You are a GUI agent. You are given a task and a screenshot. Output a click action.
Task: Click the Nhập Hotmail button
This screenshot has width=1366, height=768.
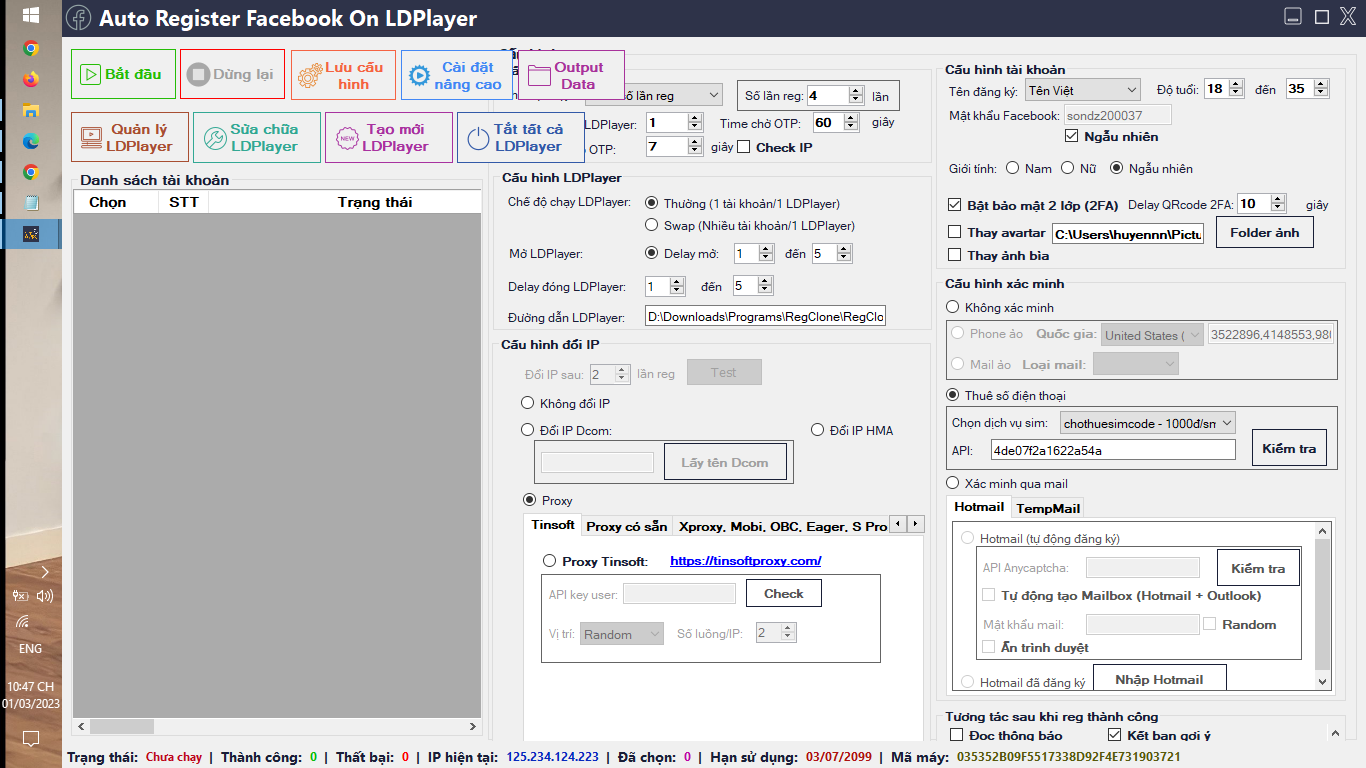click(x=1159, y=679)
